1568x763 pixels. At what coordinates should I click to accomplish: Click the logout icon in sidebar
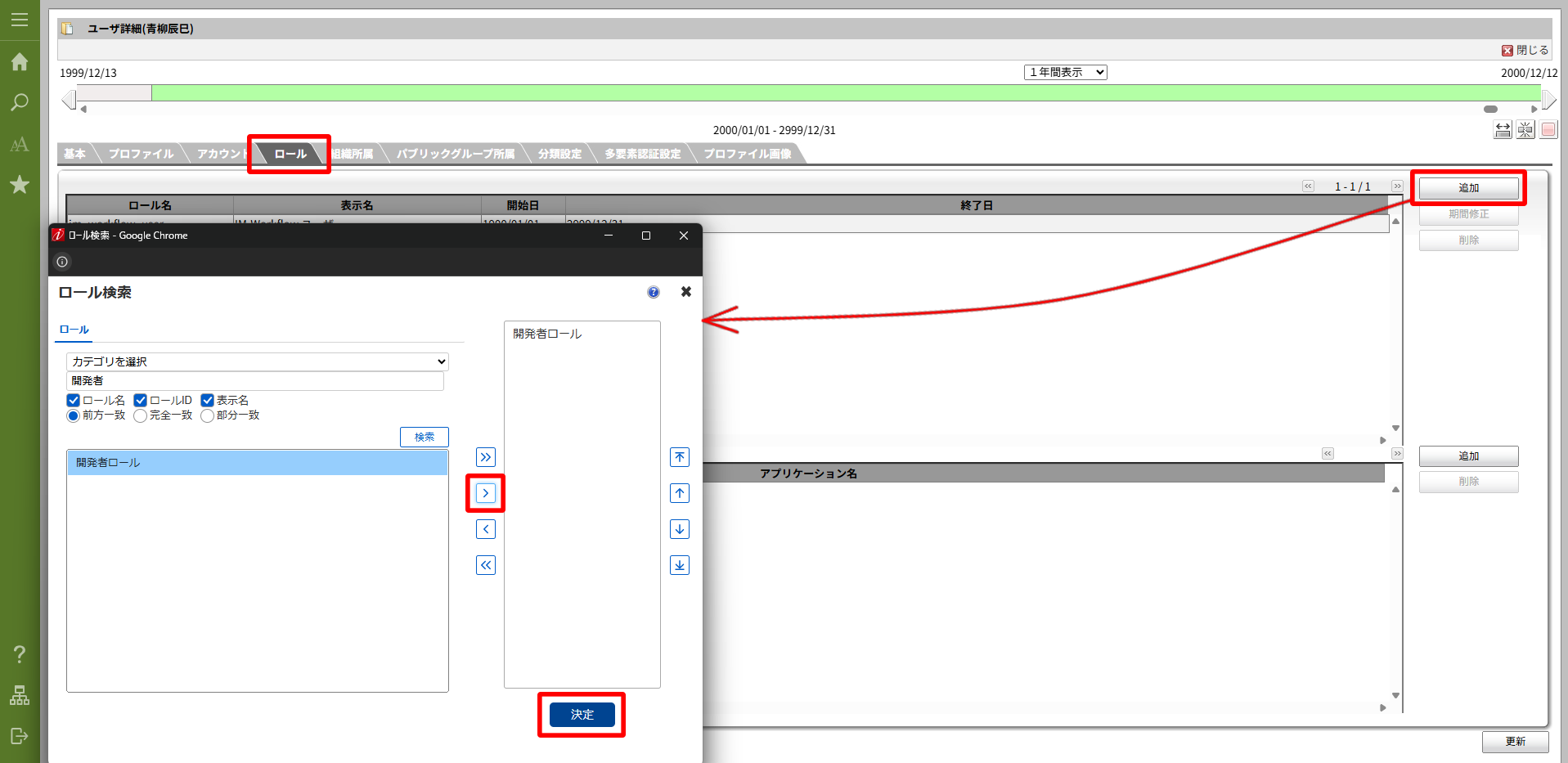tap(20, 736)
